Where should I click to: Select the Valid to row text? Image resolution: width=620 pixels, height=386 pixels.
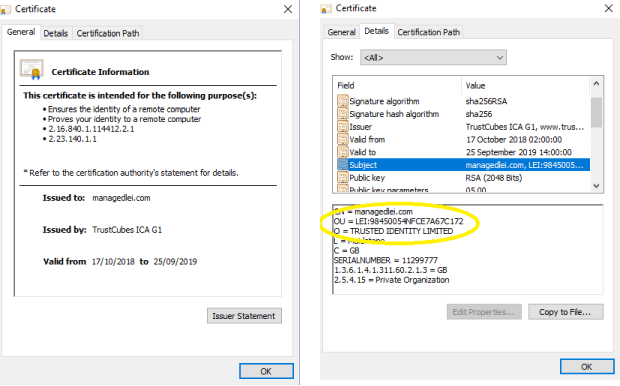(x=363, y=152)
